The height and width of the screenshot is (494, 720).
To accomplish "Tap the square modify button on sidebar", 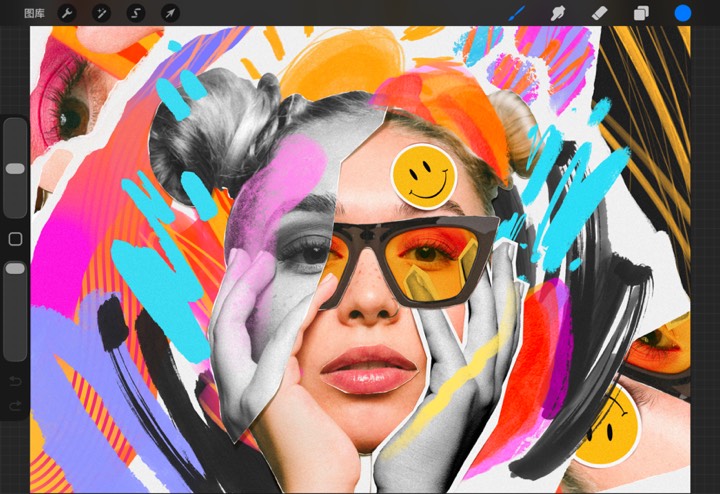I will (15, 239).
